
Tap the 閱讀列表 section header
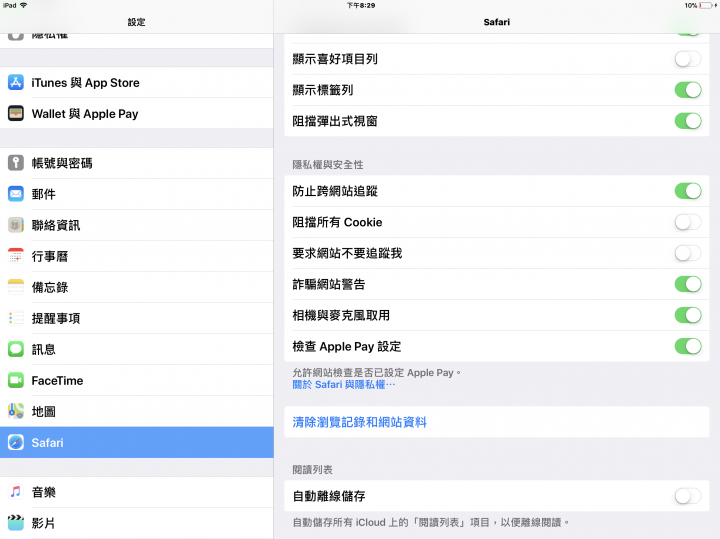coord(313,470)
